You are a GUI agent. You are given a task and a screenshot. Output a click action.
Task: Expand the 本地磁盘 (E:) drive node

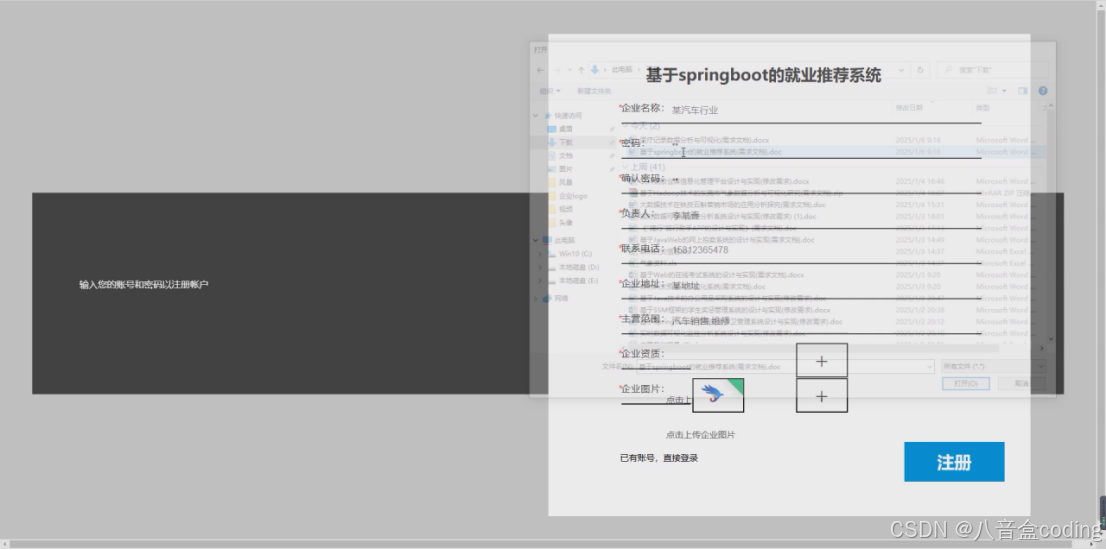click(x=541, y=281)
